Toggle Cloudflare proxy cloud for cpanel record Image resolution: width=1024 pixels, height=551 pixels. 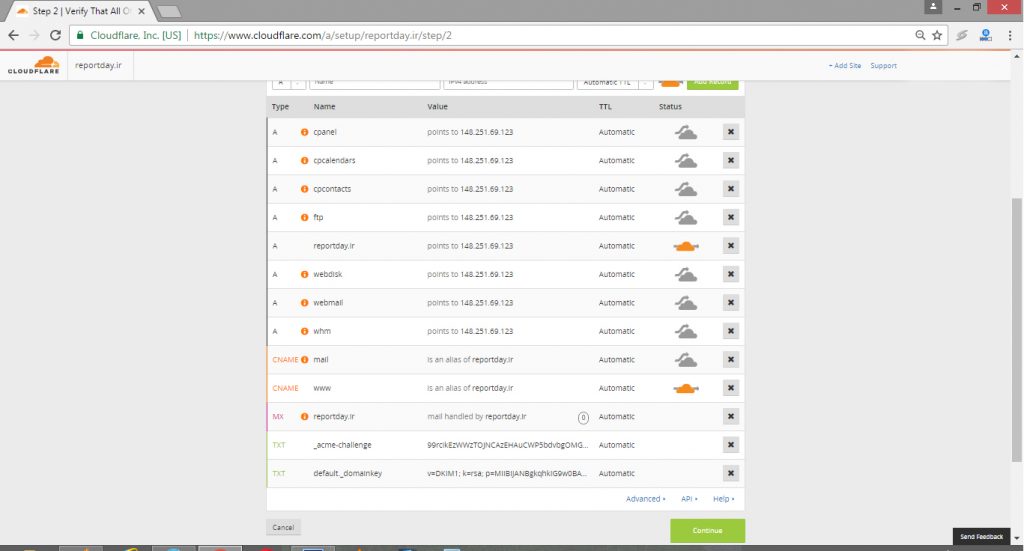(685, 132)
